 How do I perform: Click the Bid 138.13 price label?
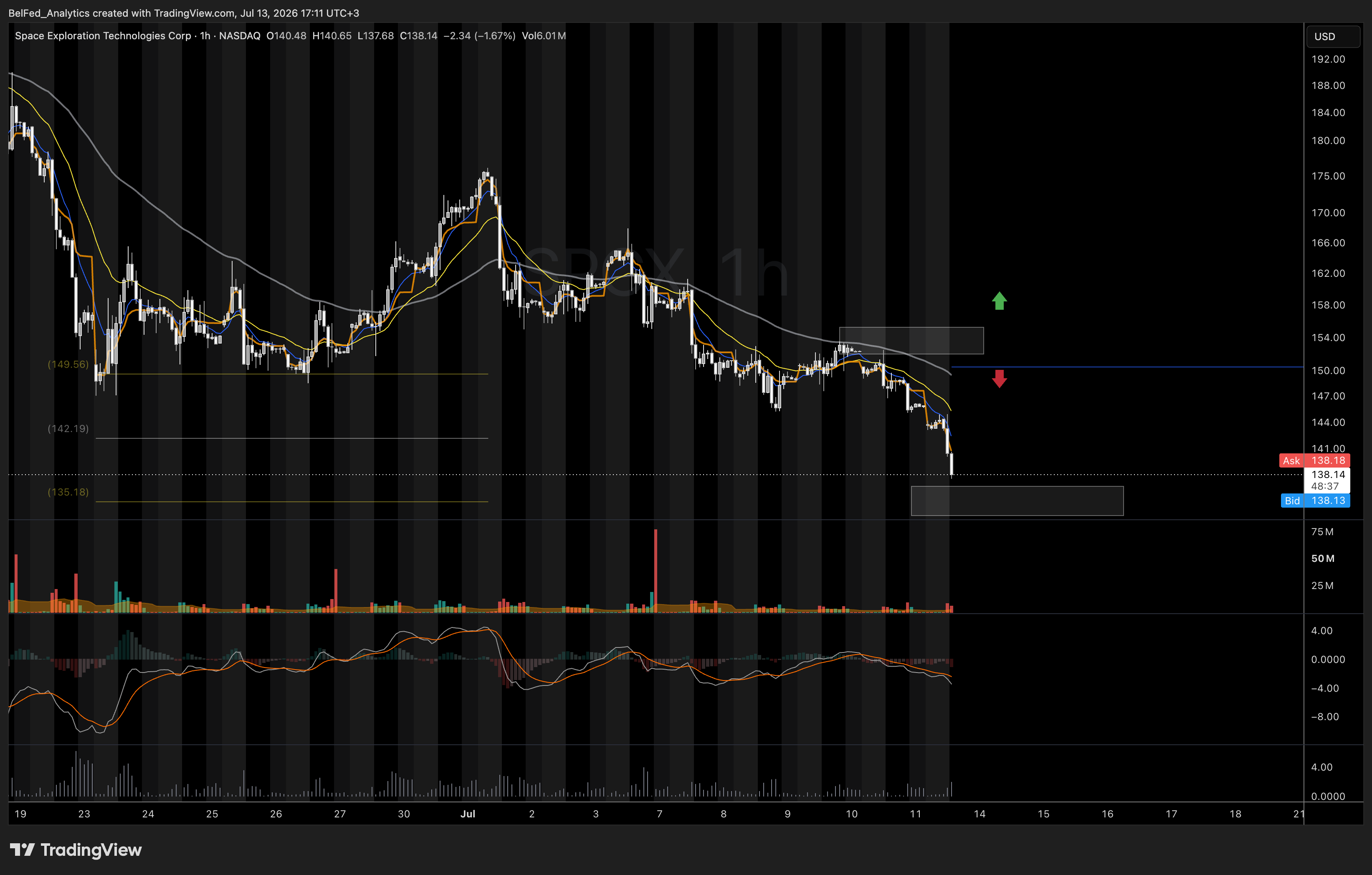(1315, 501)
